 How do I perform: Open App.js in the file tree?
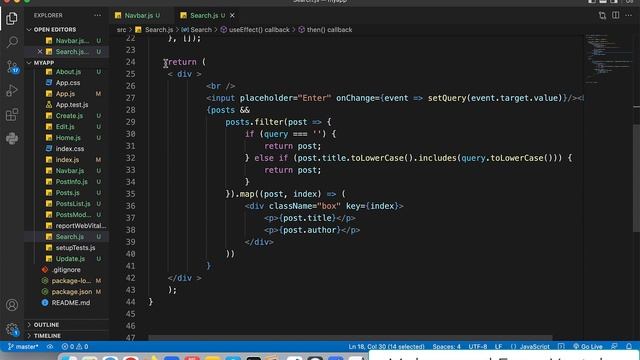(x=65, y=94)
